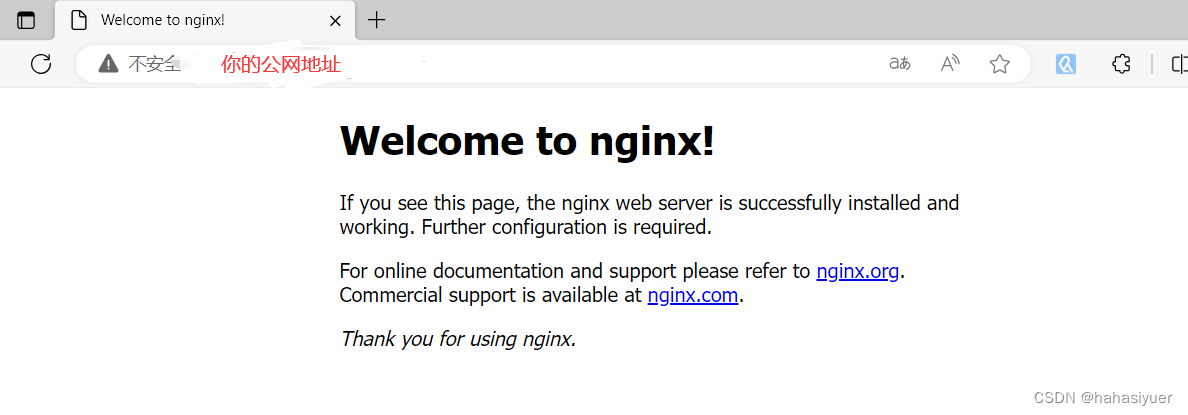Click the Further configuration is required text

(567, 226)
